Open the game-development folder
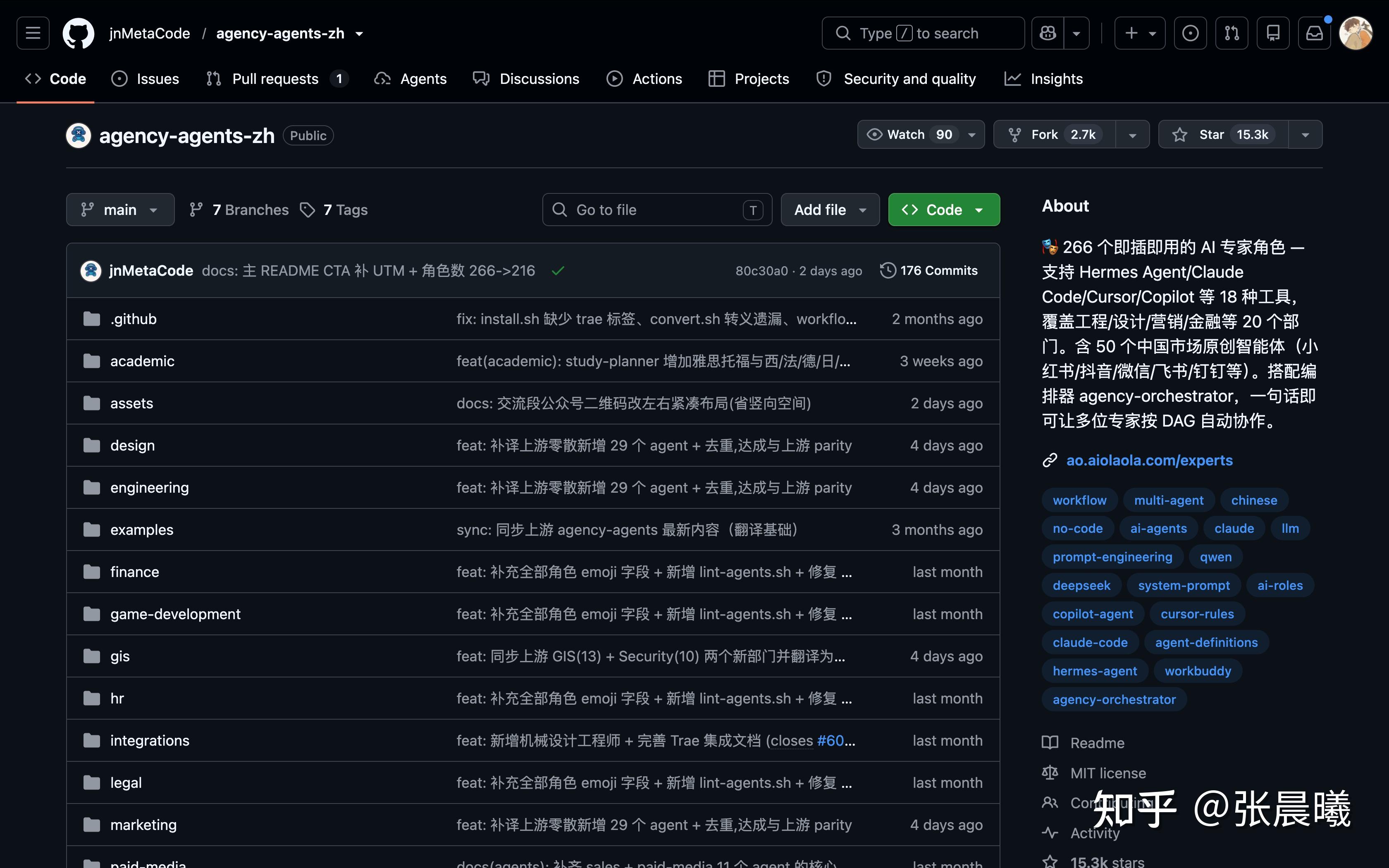 (175, 614)
